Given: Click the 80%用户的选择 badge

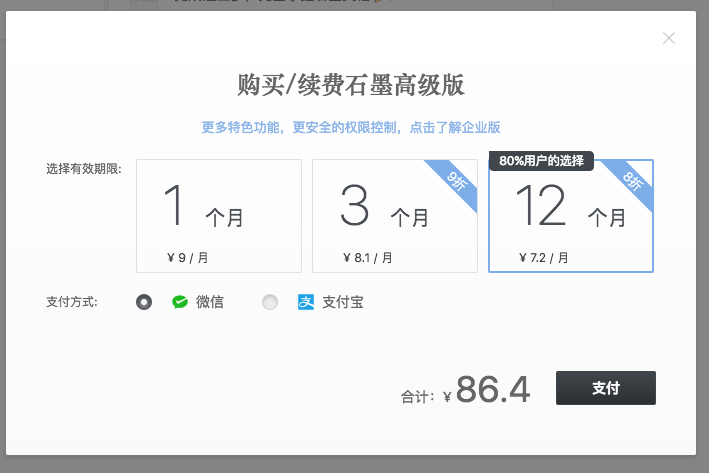Looking at the screenshot, I should (x=541, y=160).
